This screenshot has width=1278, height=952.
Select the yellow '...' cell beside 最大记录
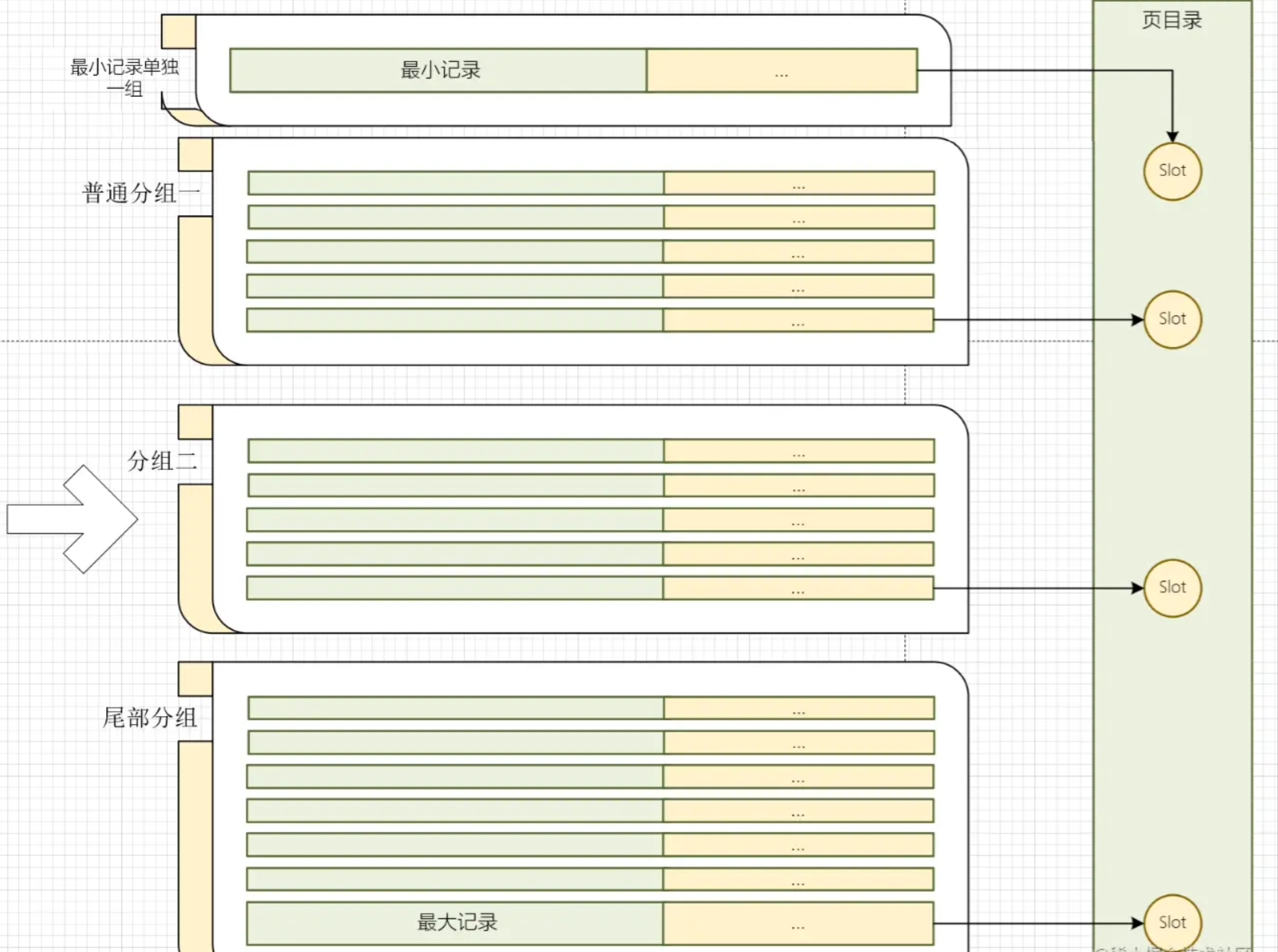798,923
